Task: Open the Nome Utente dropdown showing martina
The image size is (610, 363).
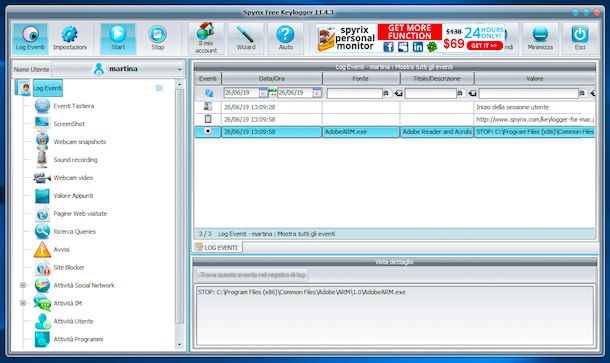Action: click(118, 69)
